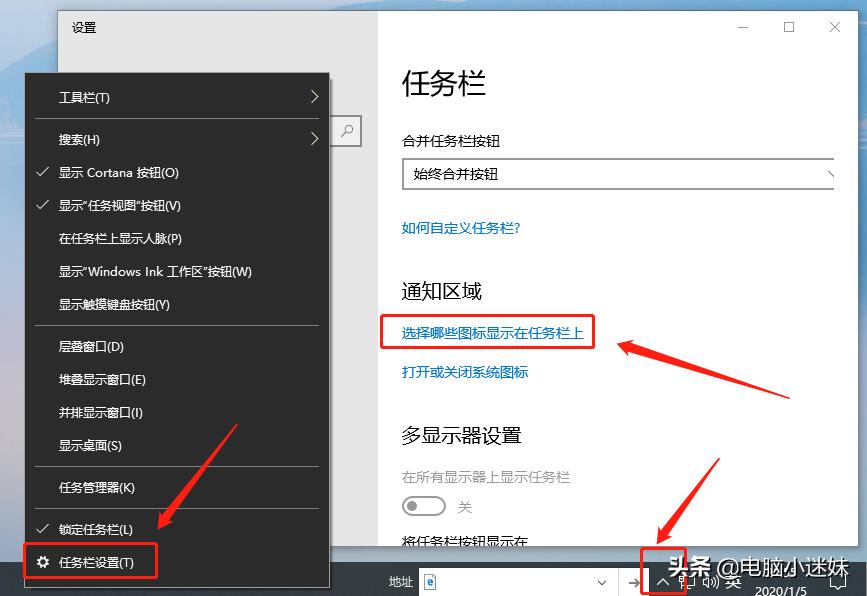Click the speaker volume icon in tray
Image resolution: width=867 pixels, height=596 pixels.
[708, 581]
